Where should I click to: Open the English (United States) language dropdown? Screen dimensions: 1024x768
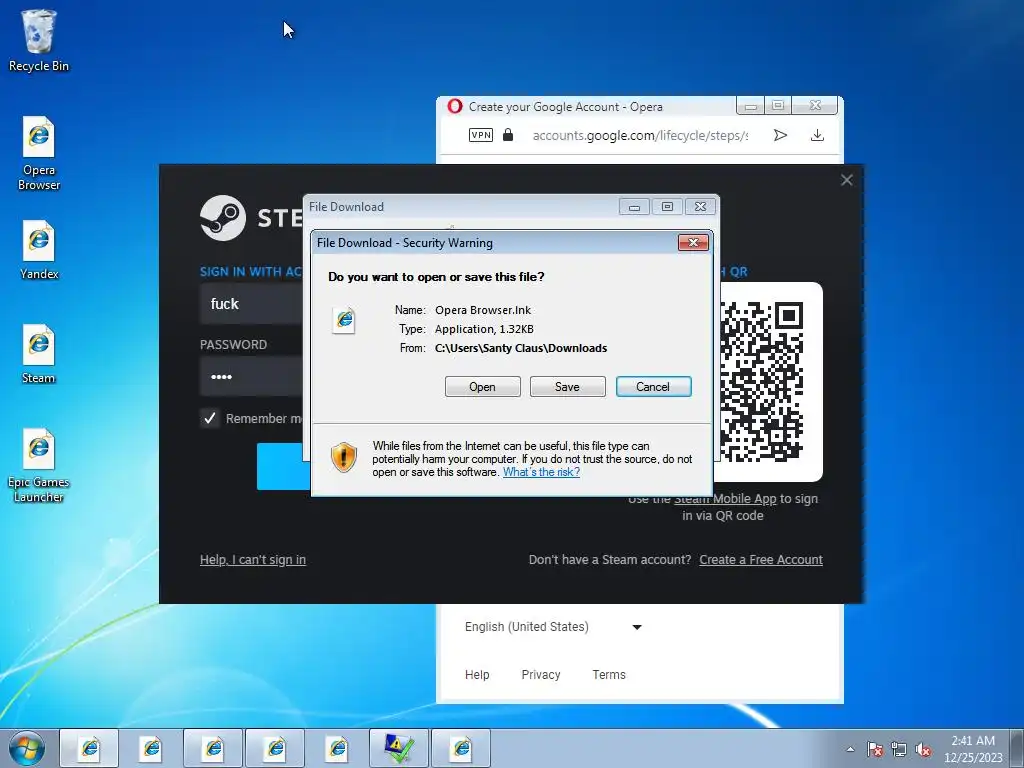click(554, 627)
